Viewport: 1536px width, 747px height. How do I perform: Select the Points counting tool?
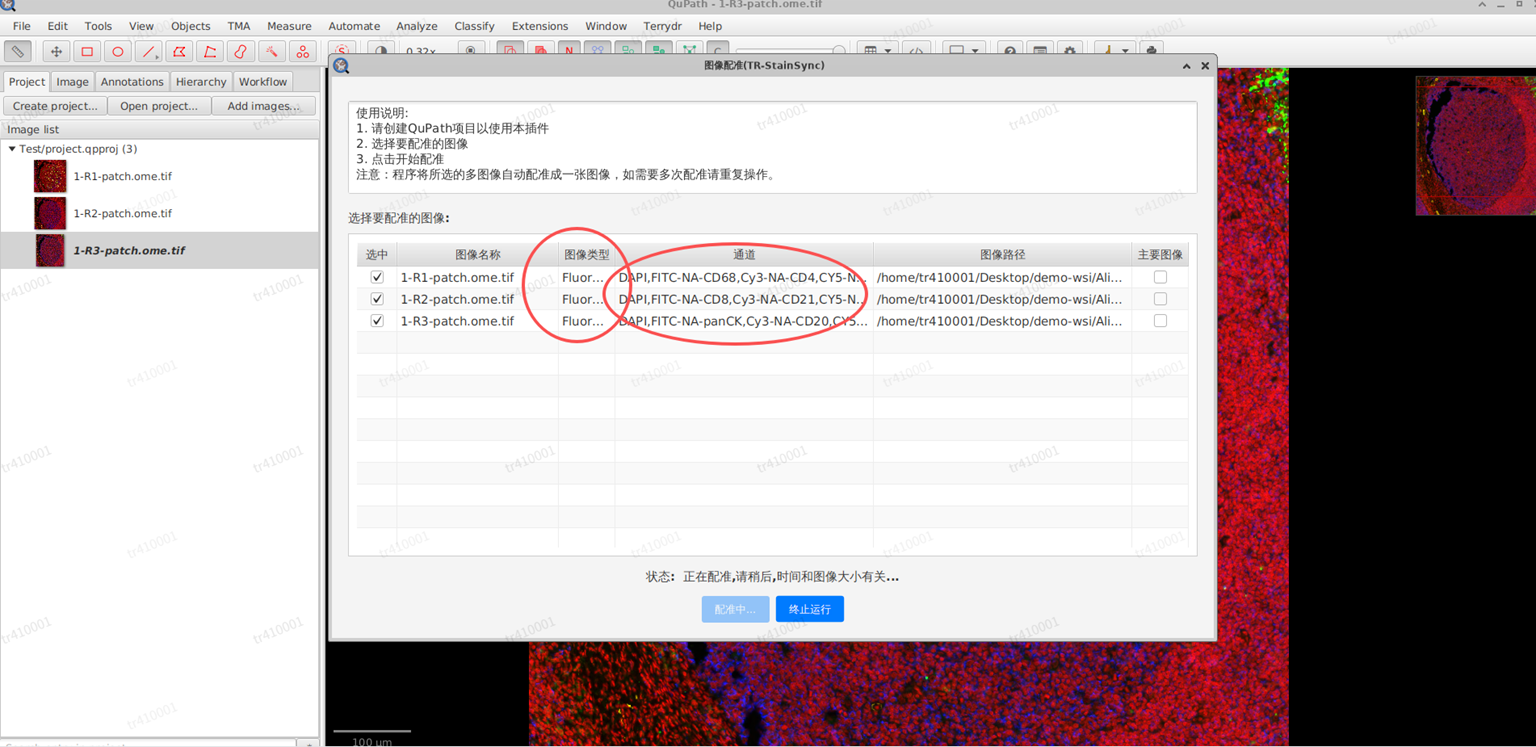pyautogui.click(x=302, y=51)
